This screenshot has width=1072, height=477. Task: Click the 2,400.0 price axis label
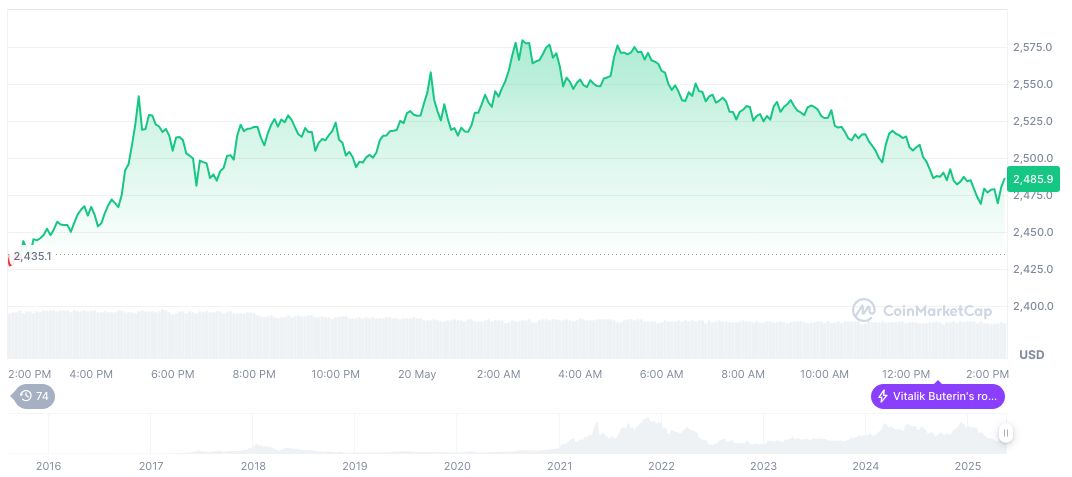click(1032, 306)
